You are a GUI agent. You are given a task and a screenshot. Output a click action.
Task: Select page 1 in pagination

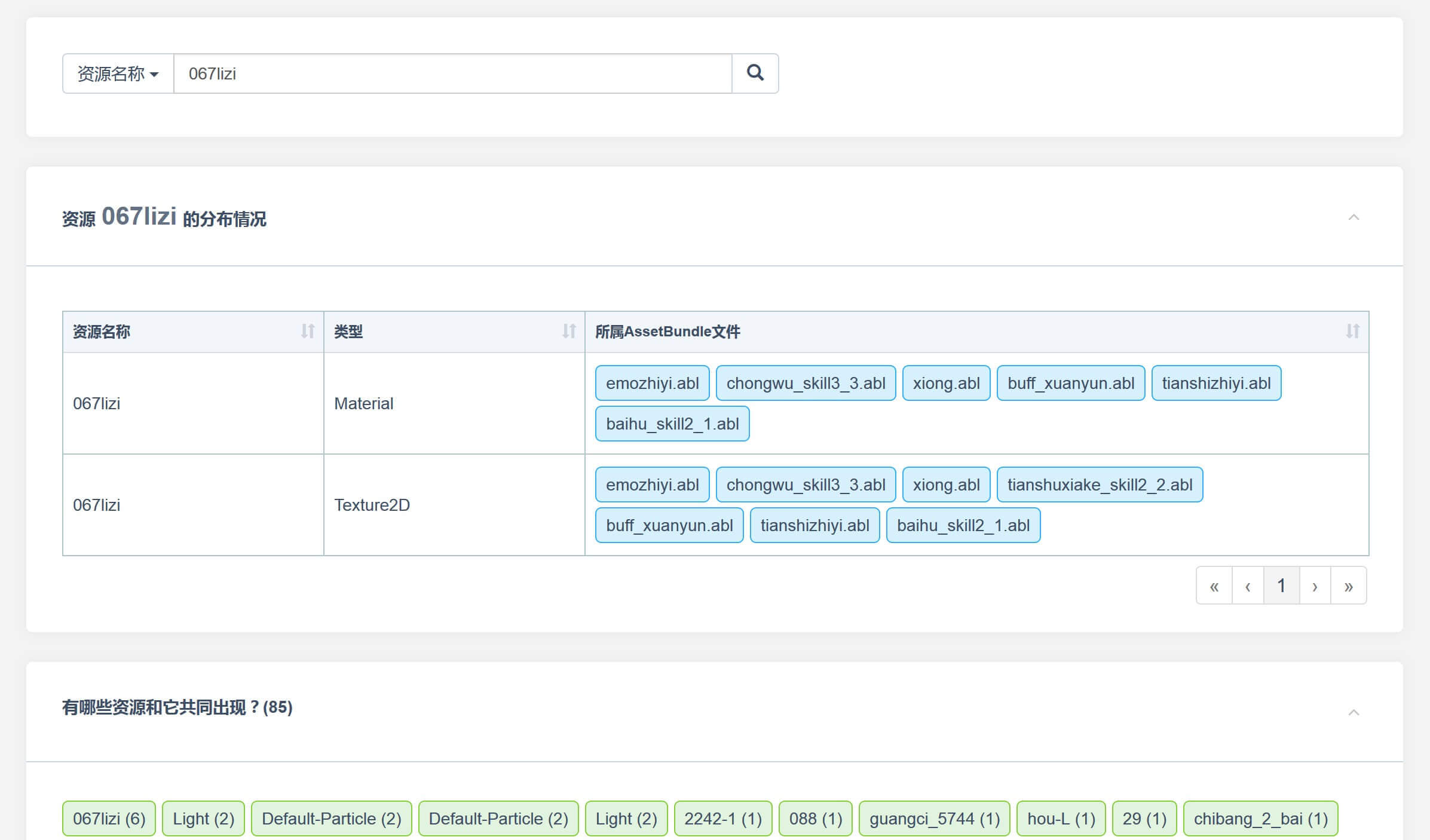(1281, 585)
